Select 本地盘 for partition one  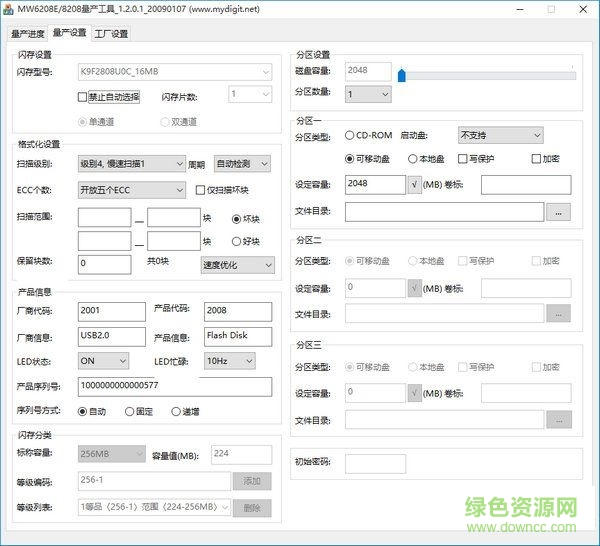pos(413,159)
